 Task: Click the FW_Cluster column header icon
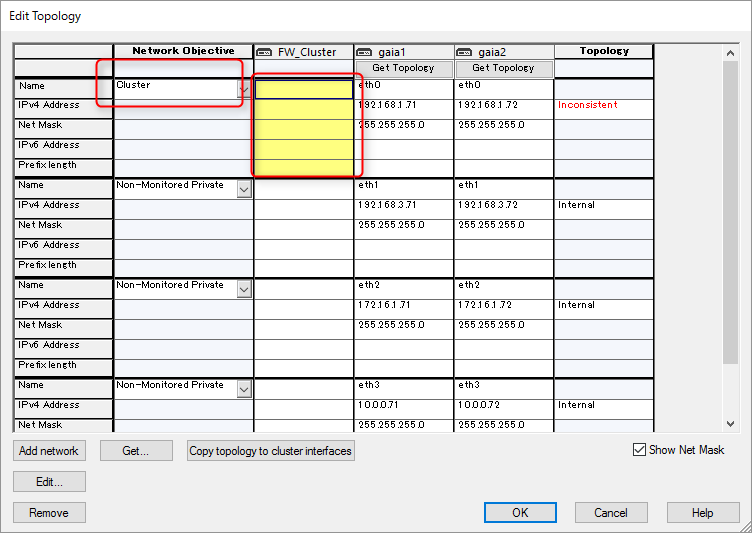264,52
